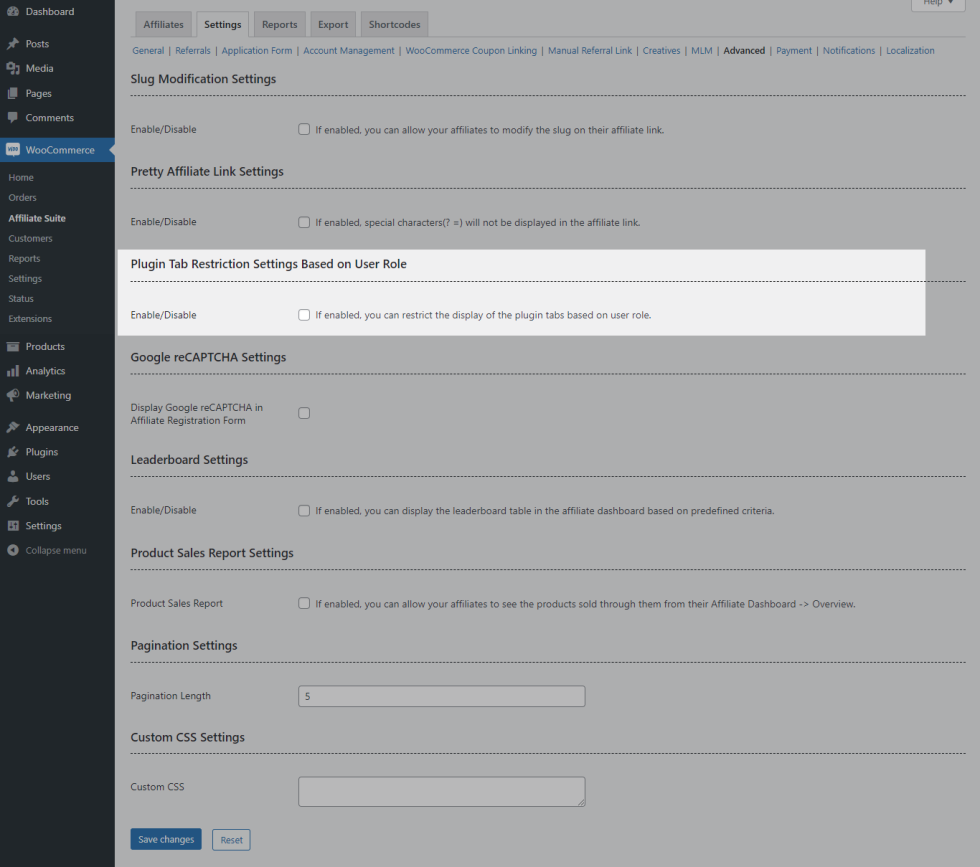Screen dimensions: 980x867
Task: Open the Shortcodes tab
Action: (x=394, y=25)
